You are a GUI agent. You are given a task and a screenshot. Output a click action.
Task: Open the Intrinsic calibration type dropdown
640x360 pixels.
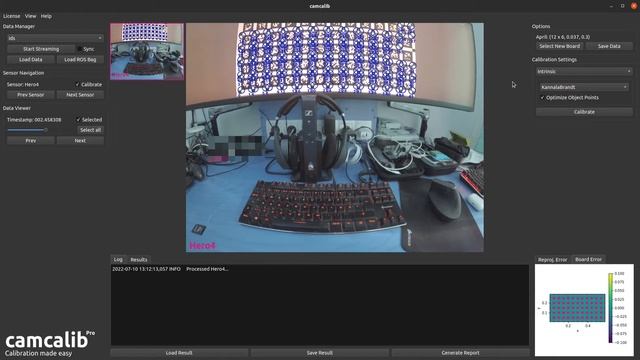[x=584, y=71]
